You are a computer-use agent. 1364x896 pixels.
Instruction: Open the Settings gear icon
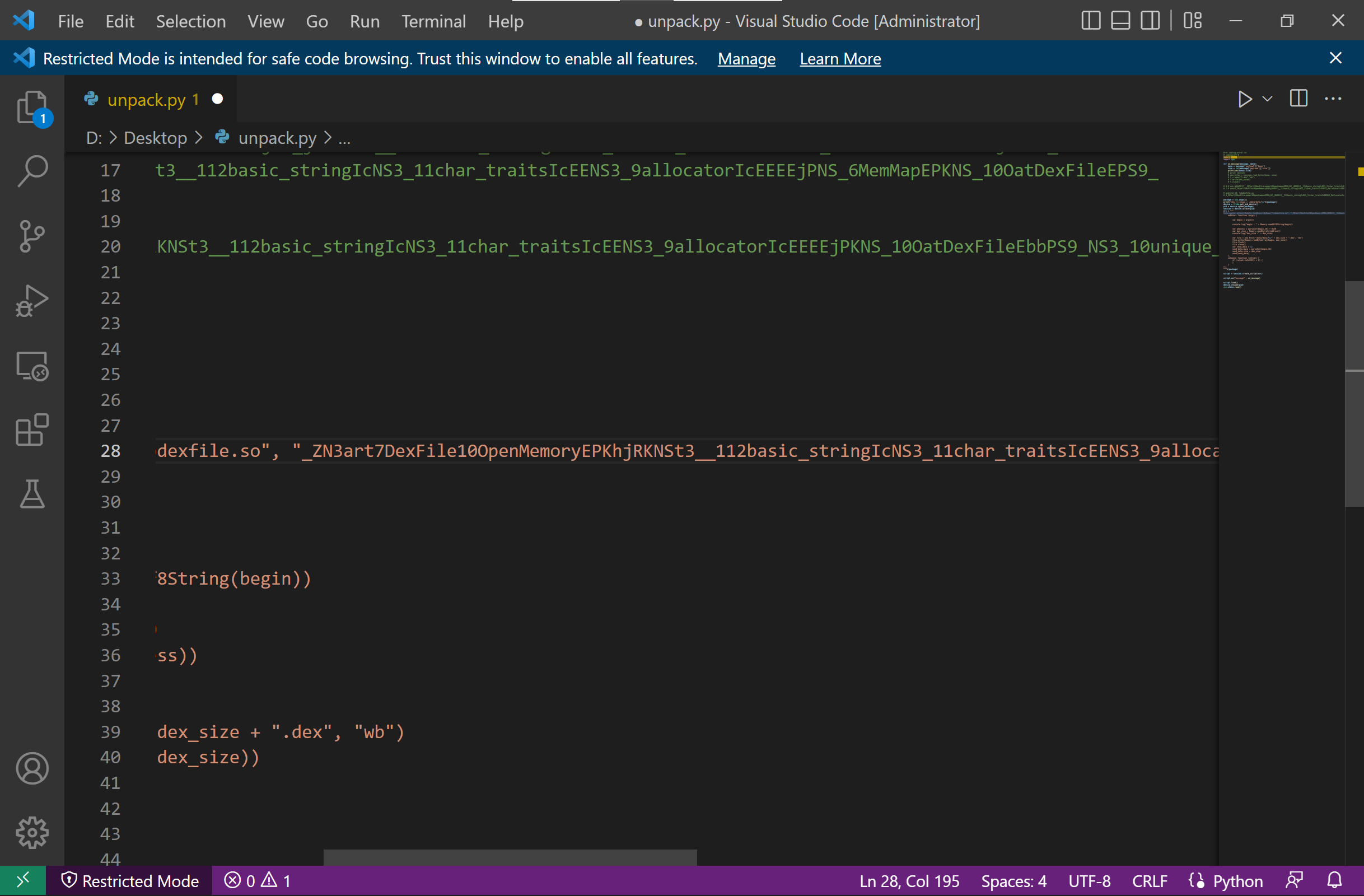coord(32,832)
